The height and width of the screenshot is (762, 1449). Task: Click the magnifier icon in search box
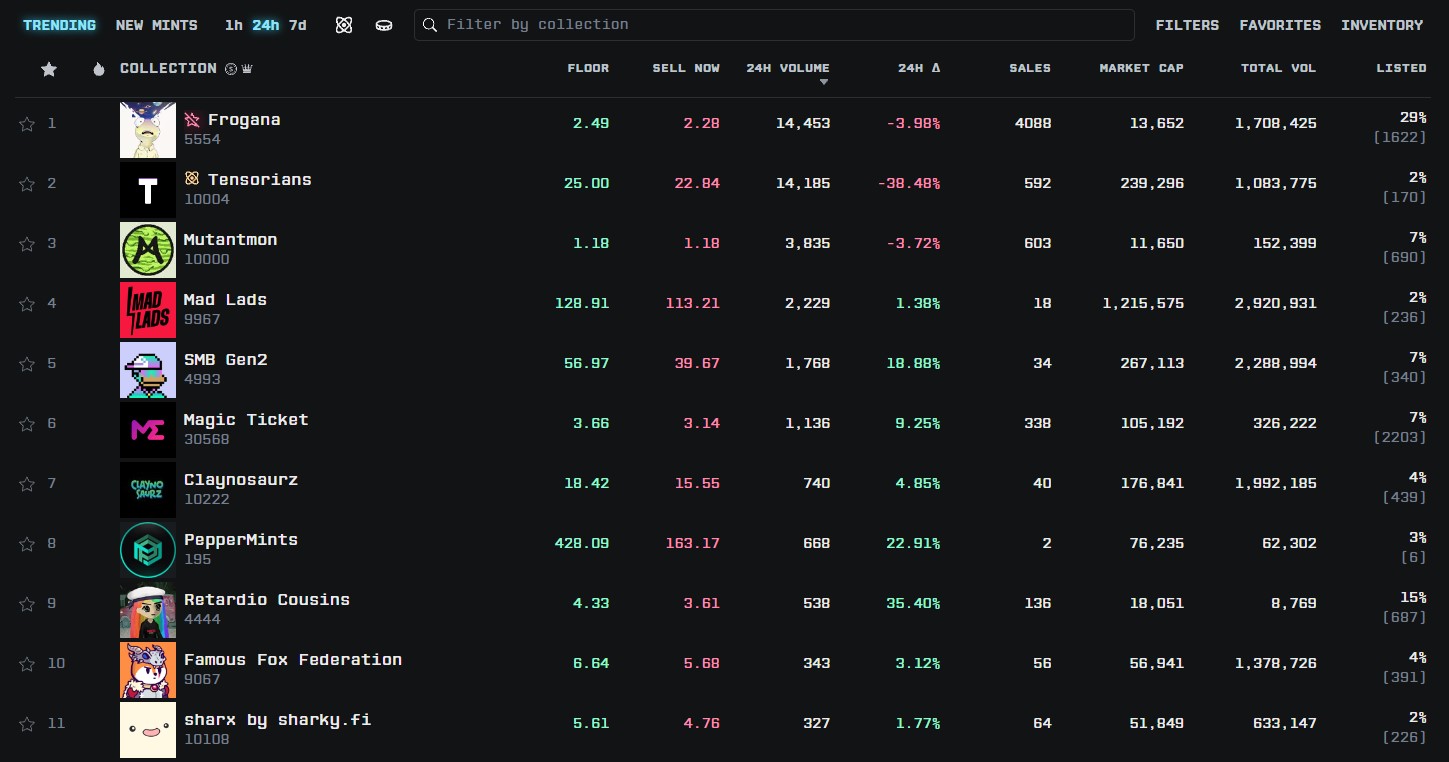pyautogui.click(x=431, y=25)
